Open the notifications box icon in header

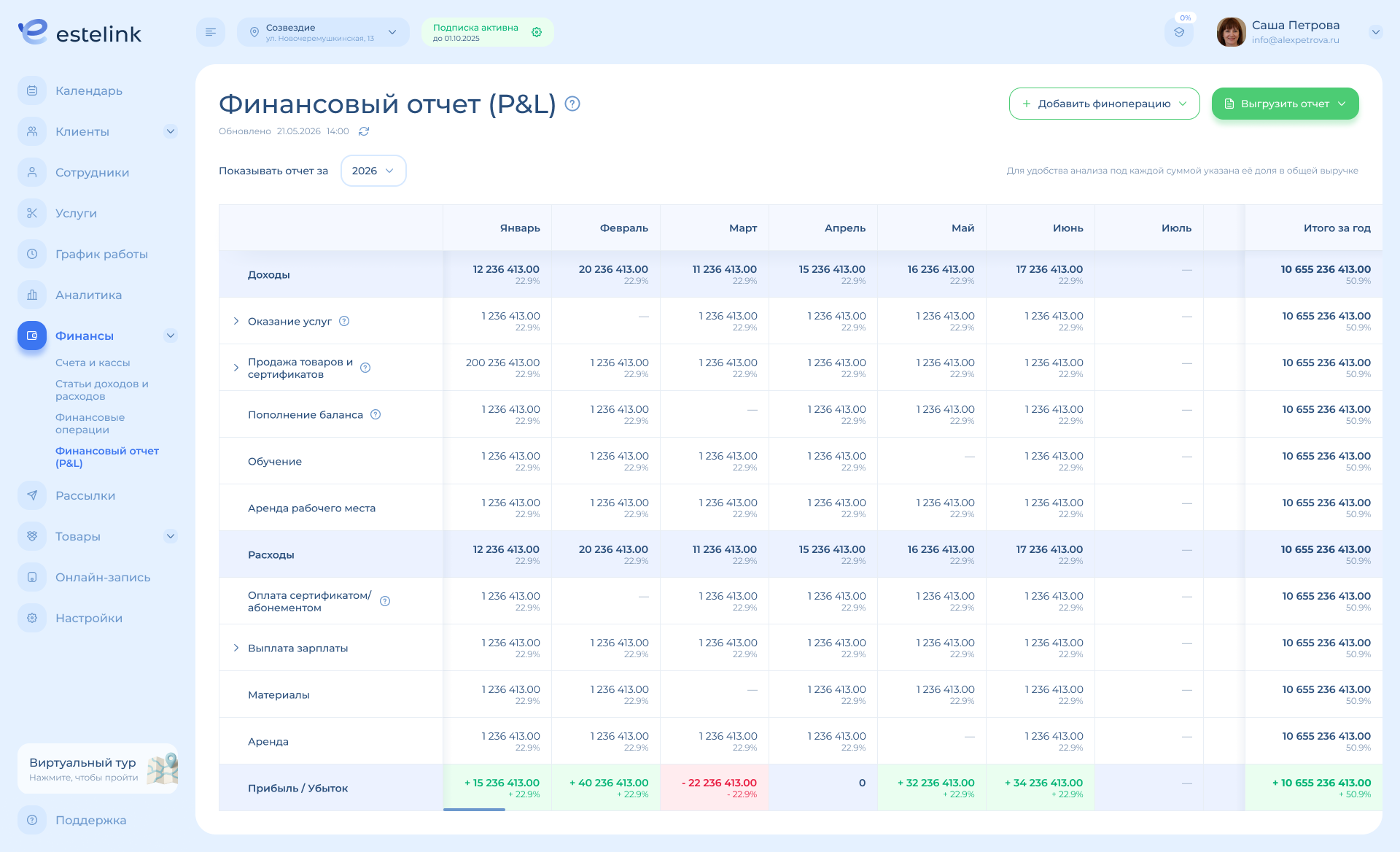click(x=1179, y=32)
